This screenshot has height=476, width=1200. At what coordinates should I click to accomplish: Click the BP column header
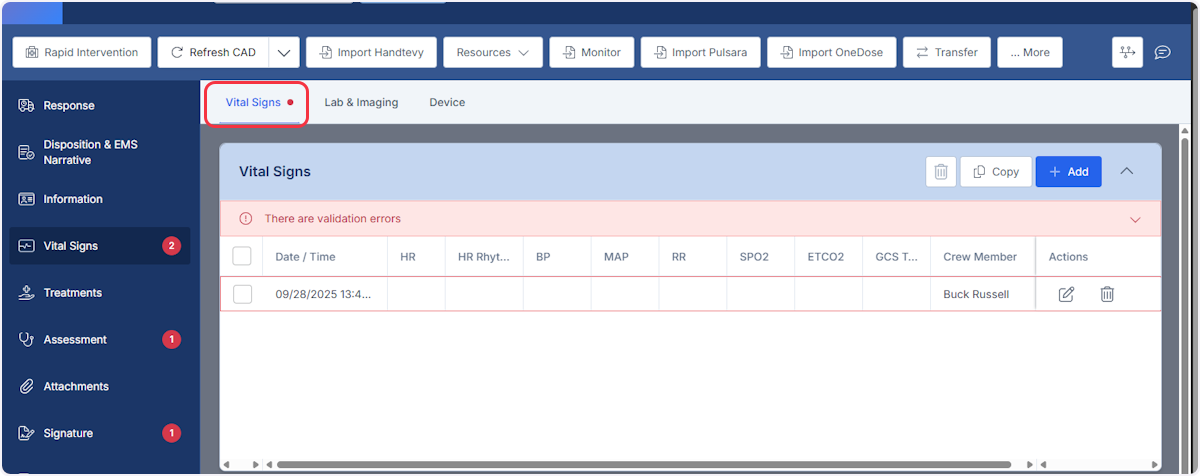coord(557,257)
